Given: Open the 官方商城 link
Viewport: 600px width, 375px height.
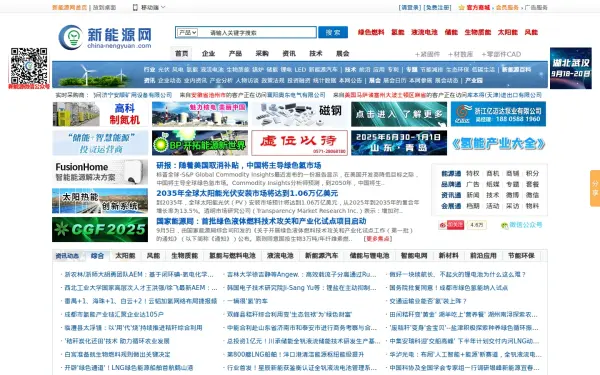Looking at the screenshot, I should 478,7.
